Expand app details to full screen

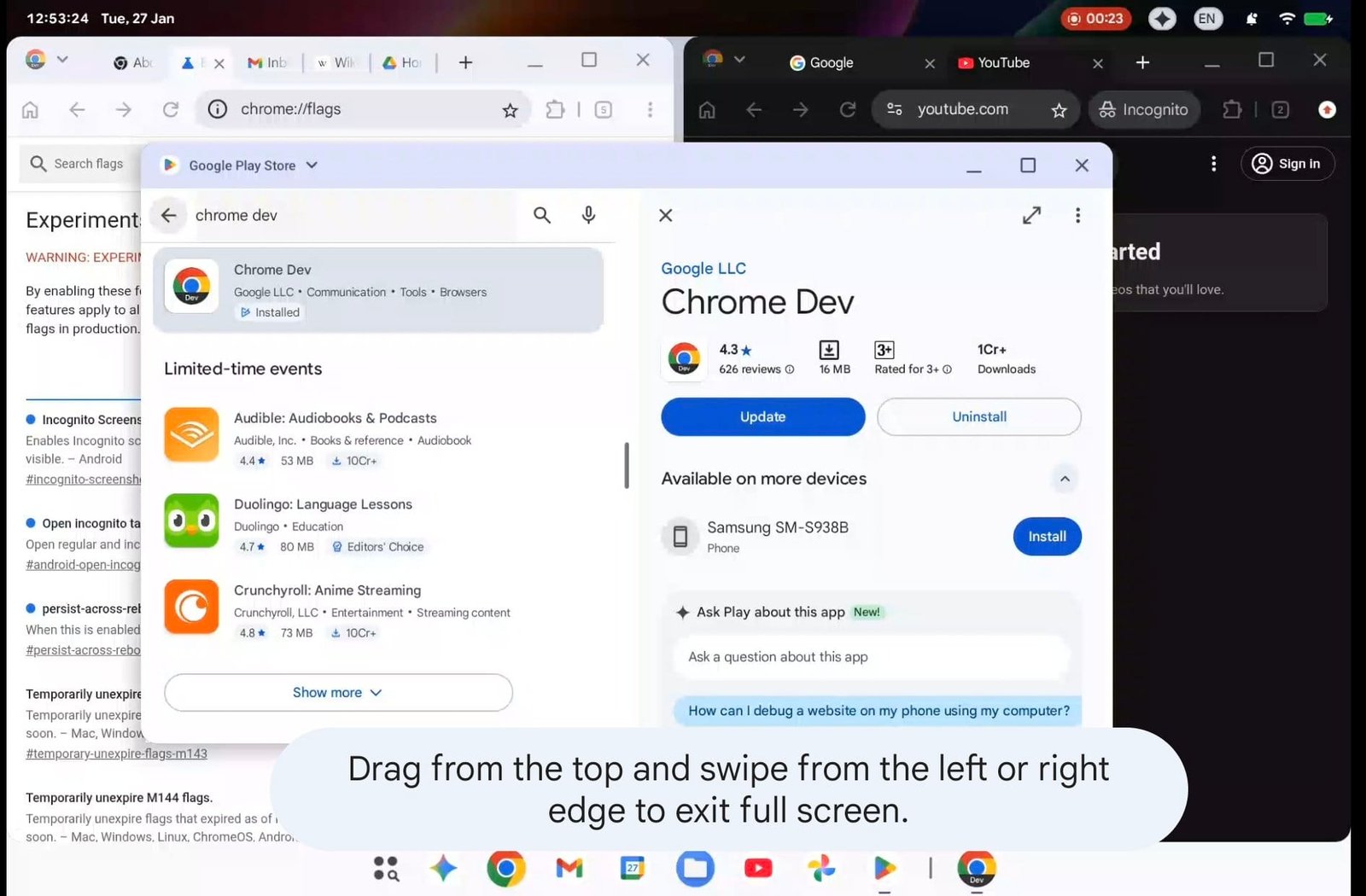tap(1031, 215)
